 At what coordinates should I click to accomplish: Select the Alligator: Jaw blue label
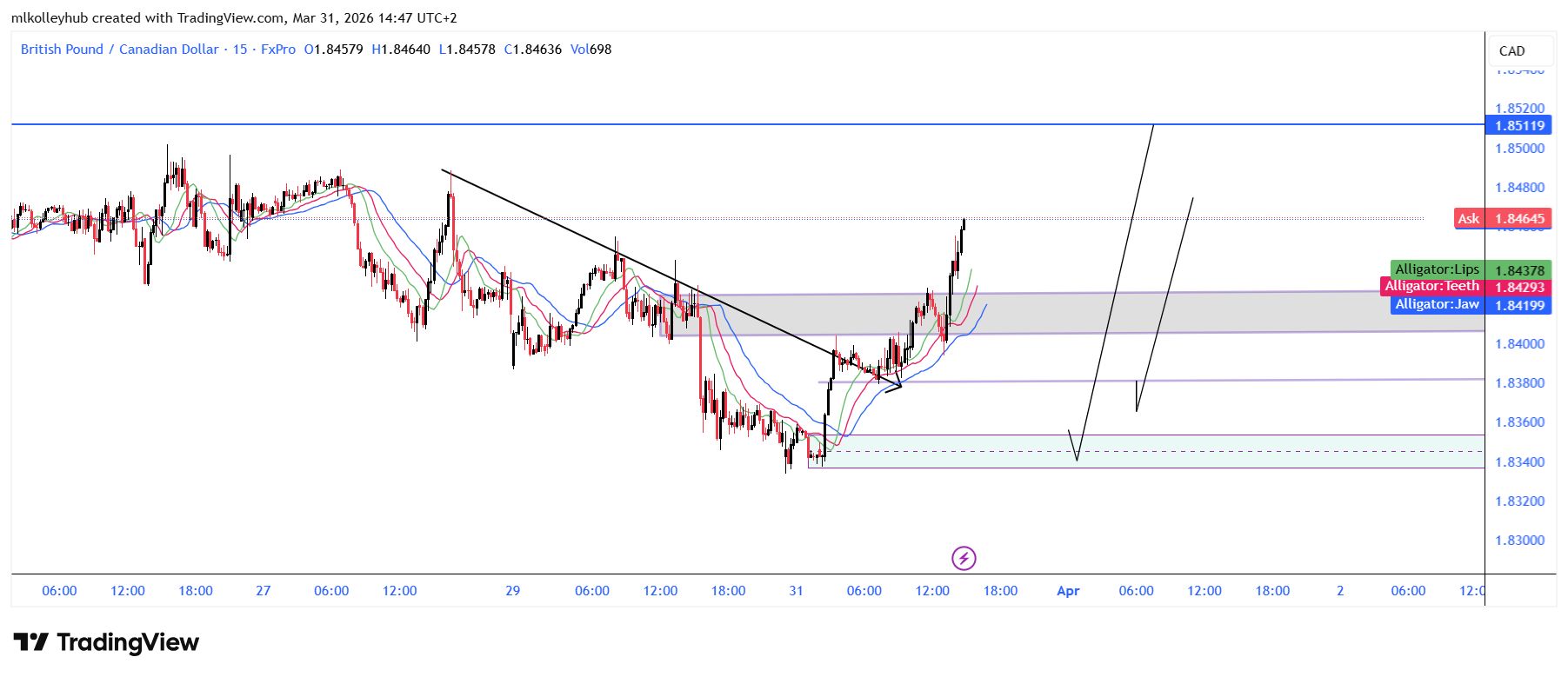click(x=1437, y=304)
